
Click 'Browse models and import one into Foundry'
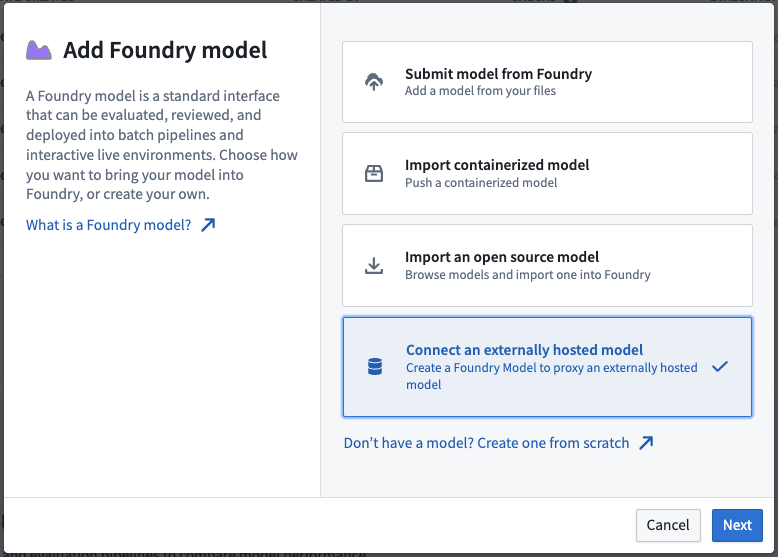tap(527, 274)
